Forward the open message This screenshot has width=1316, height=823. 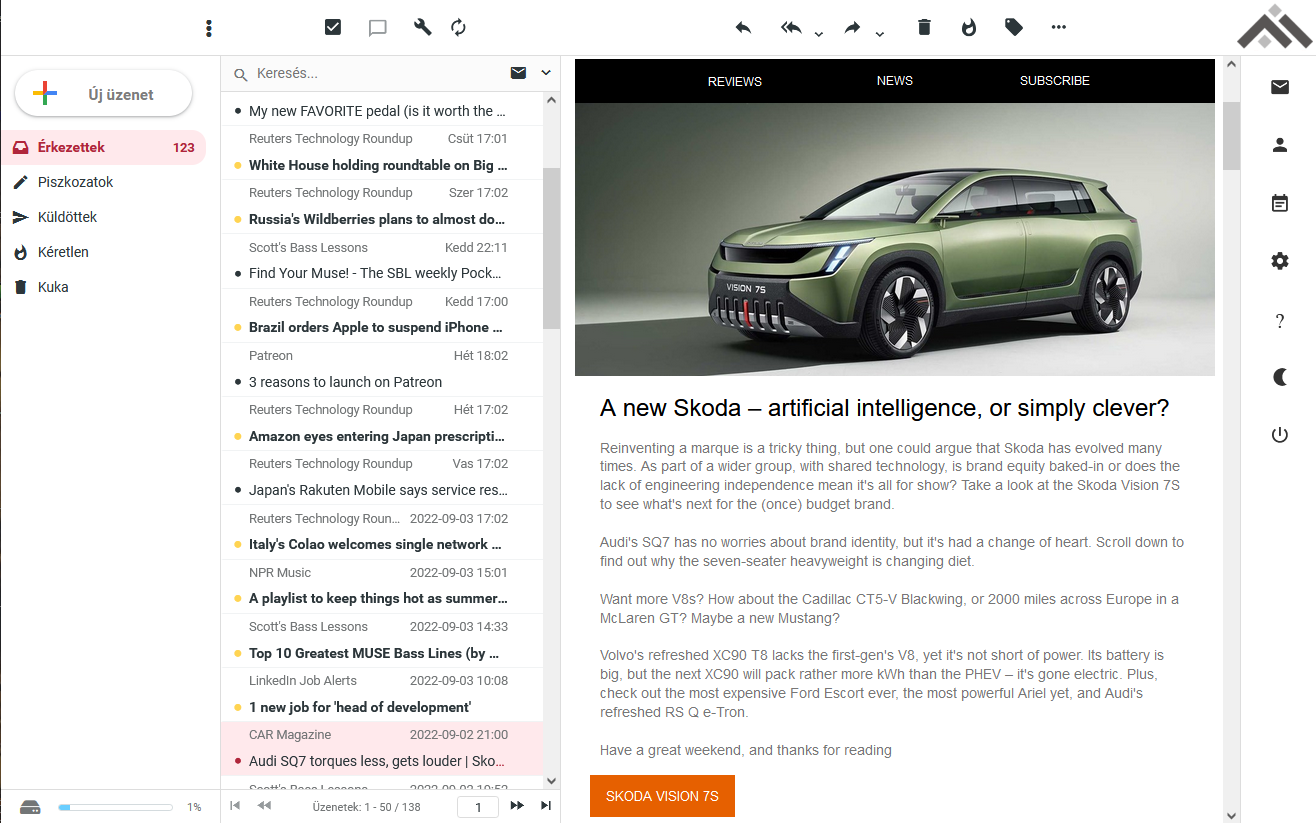853,27
